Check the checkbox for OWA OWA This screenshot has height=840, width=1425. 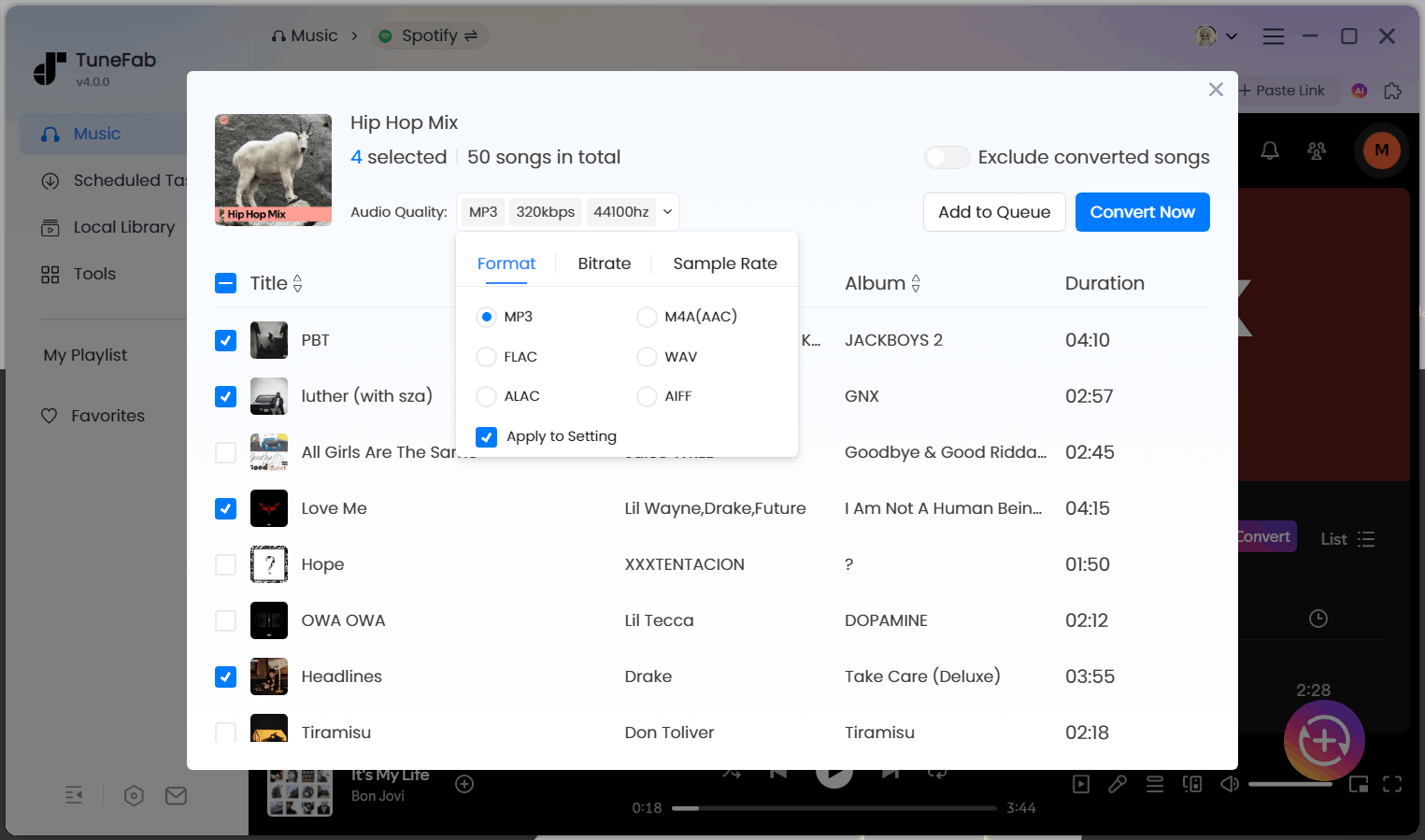pos(225,620)
